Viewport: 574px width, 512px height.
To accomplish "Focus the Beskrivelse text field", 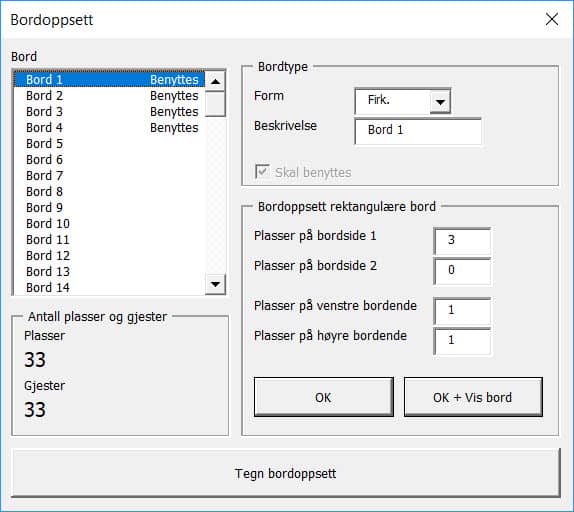I will pyautogui.click(x=418, y=131).
